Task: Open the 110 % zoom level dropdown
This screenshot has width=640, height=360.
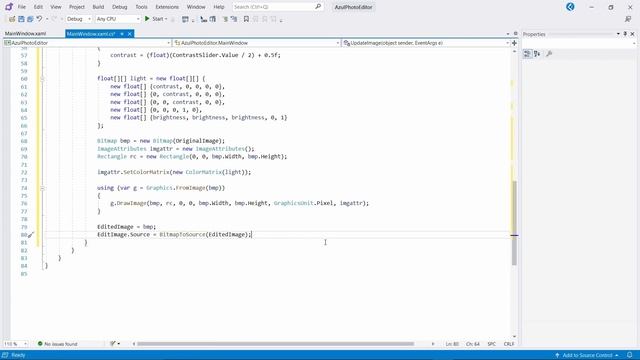Action: coord(16,344)
